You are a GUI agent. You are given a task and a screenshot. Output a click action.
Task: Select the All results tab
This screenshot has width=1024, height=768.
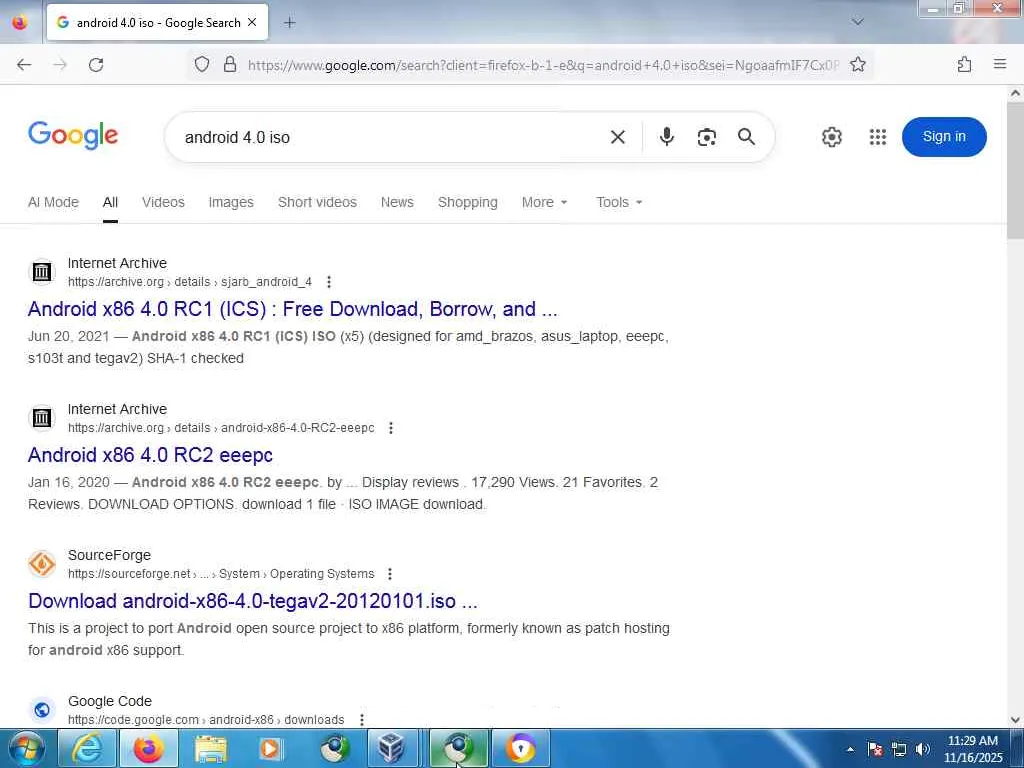[x=110, y=202]
